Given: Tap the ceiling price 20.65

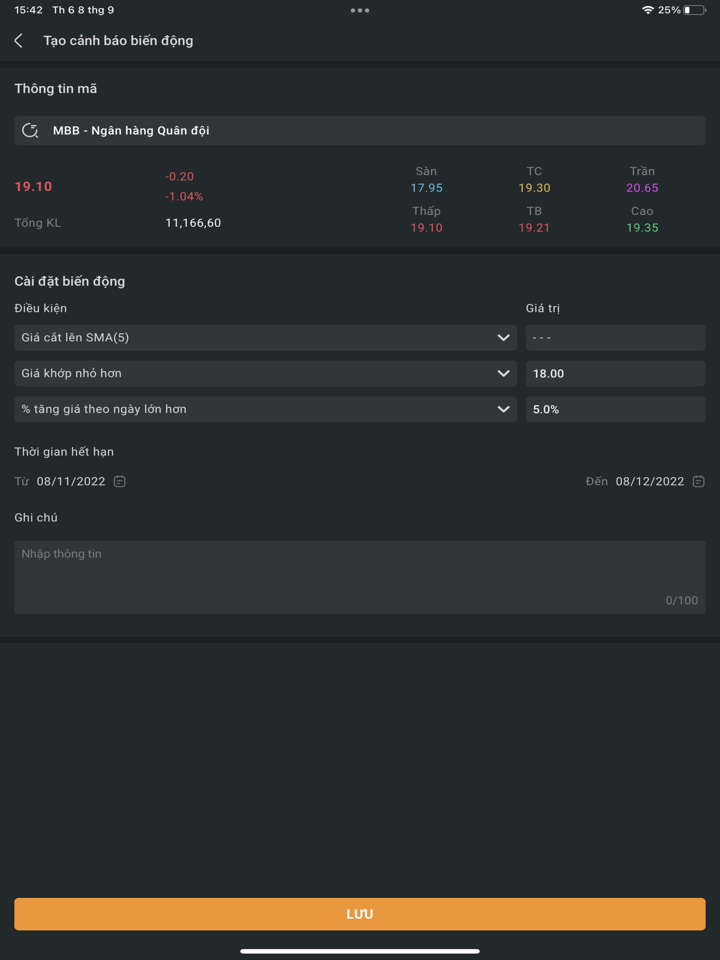Looking at the screenshot, I should (x=642, y=188).
